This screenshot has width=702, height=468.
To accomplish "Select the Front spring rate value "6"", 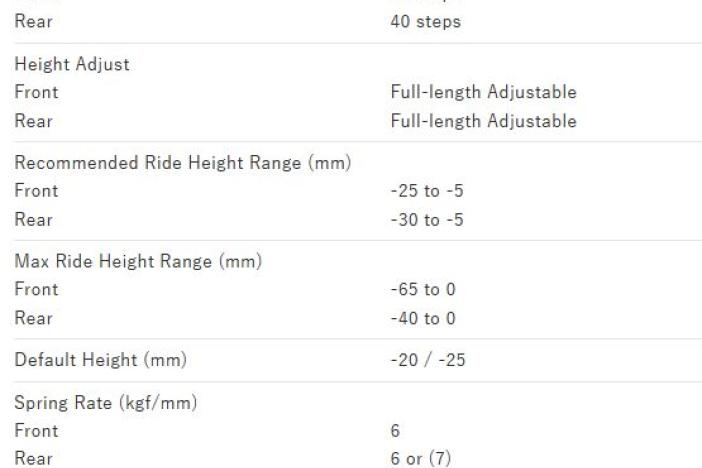I will [x=396, y=431].
